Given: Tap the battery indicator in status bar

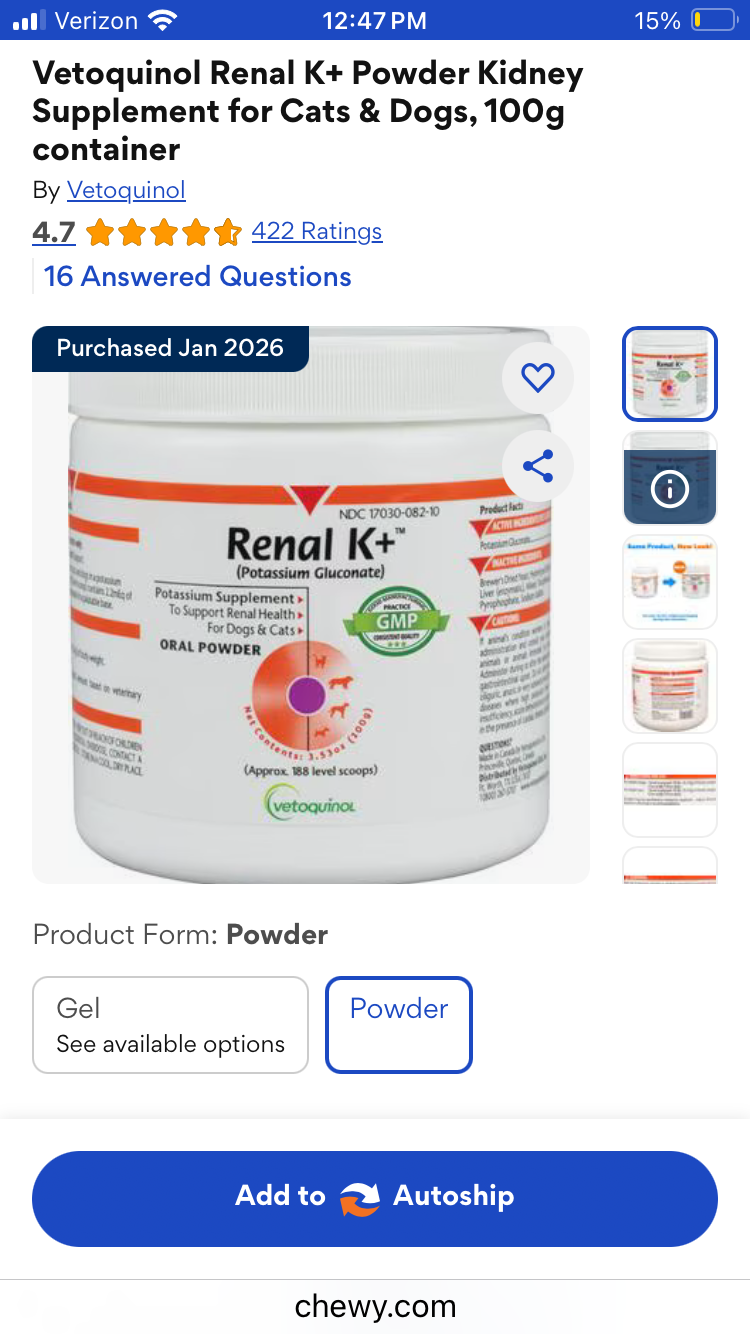Looking at the screenshot, I should (714, 20).
